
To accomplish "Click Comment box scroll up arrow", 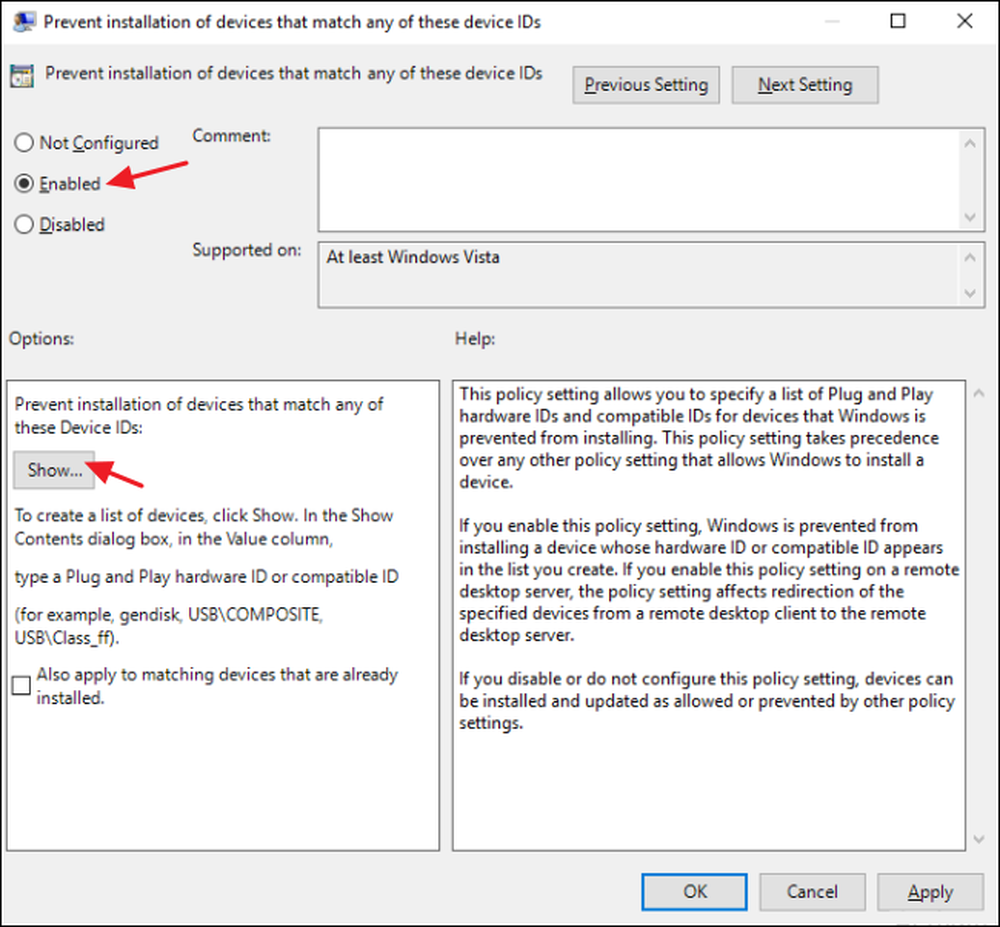I will pyautogui.click(x=970, y=143).
